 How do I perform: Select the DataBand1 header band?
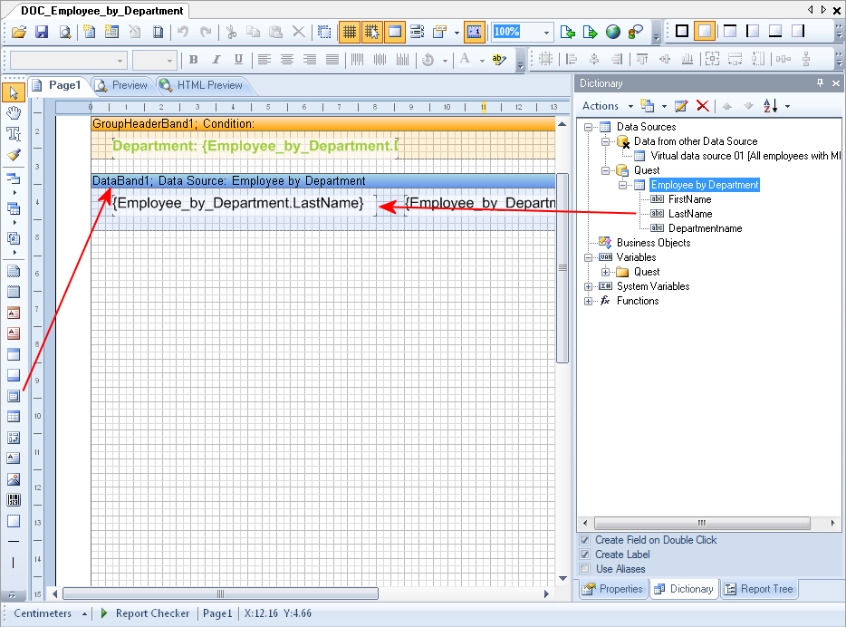[323, 181]
